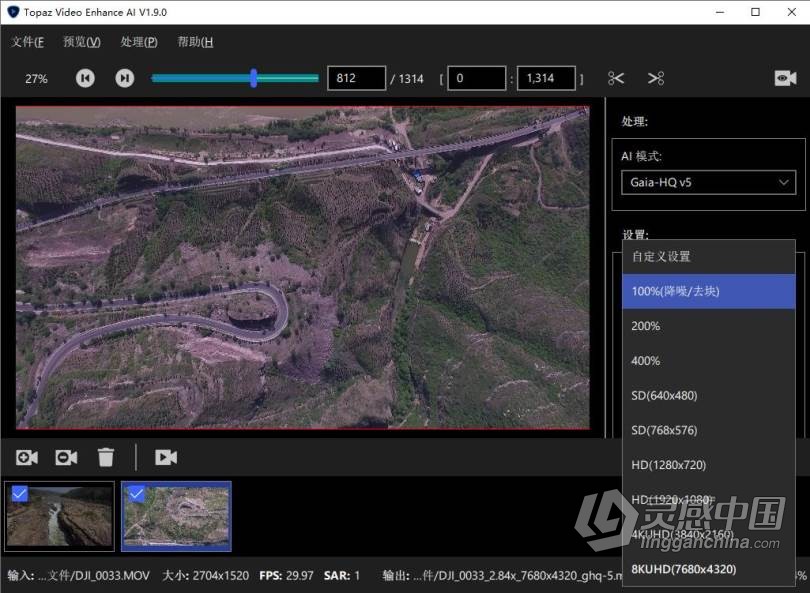Screen dimensions: 810x593
Task: Select the first river video thumbnail
Action: click(59, 516)
